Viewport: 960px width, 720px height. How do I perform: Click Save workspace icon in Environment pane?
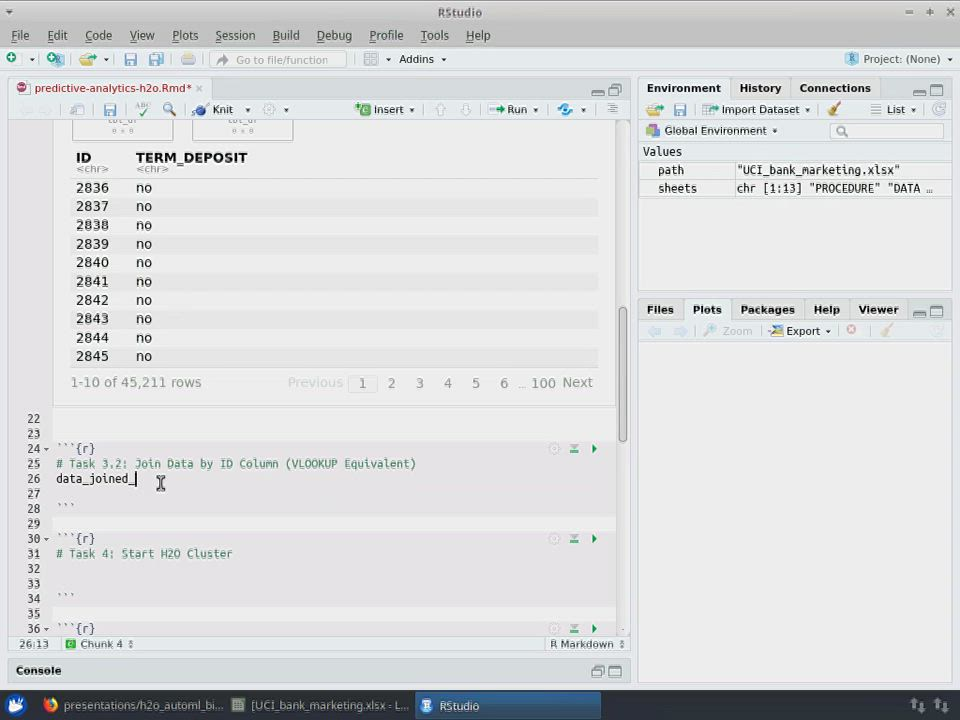(680, 110)
